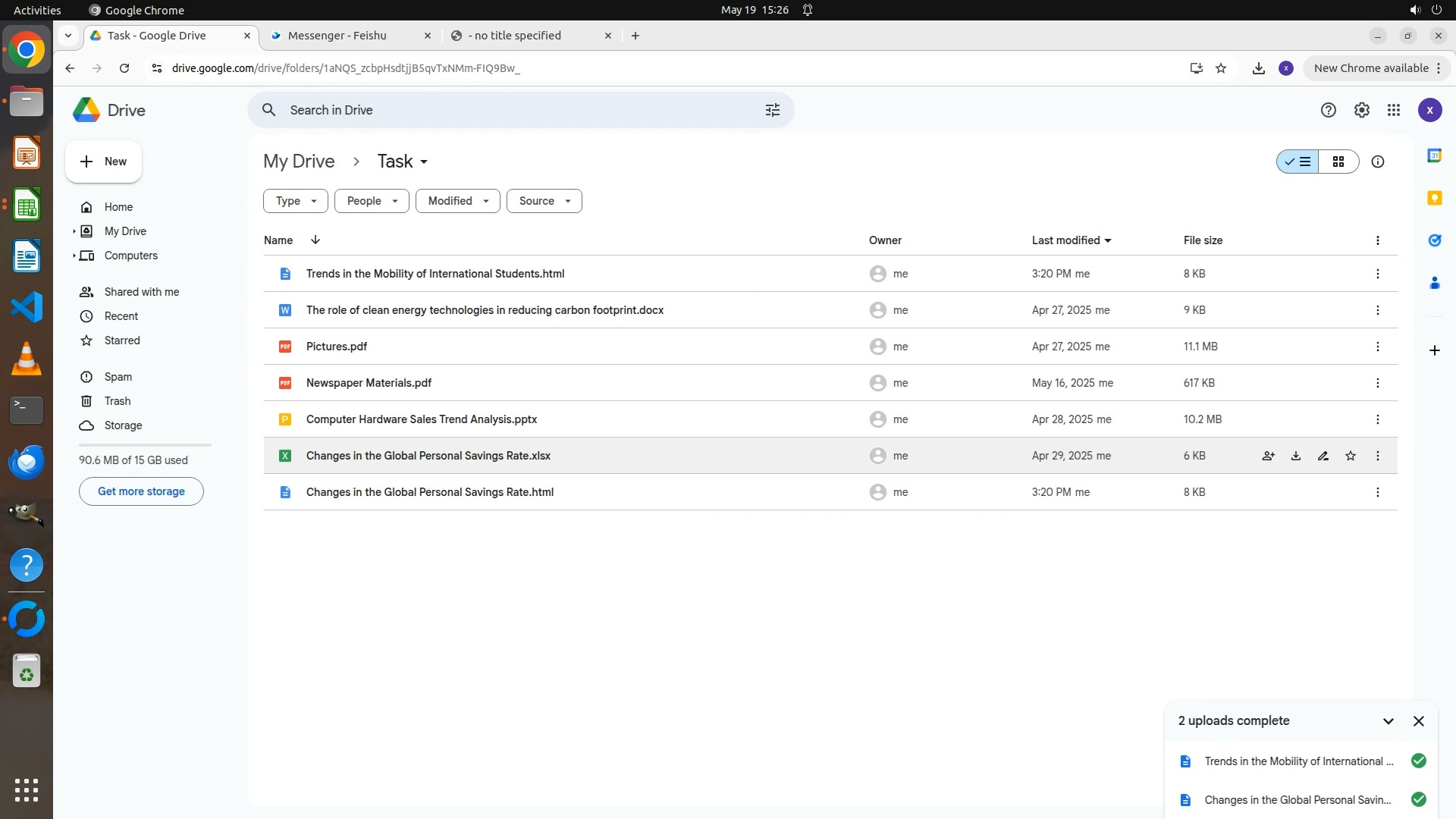Click Get more storage button

click(141, 491)
